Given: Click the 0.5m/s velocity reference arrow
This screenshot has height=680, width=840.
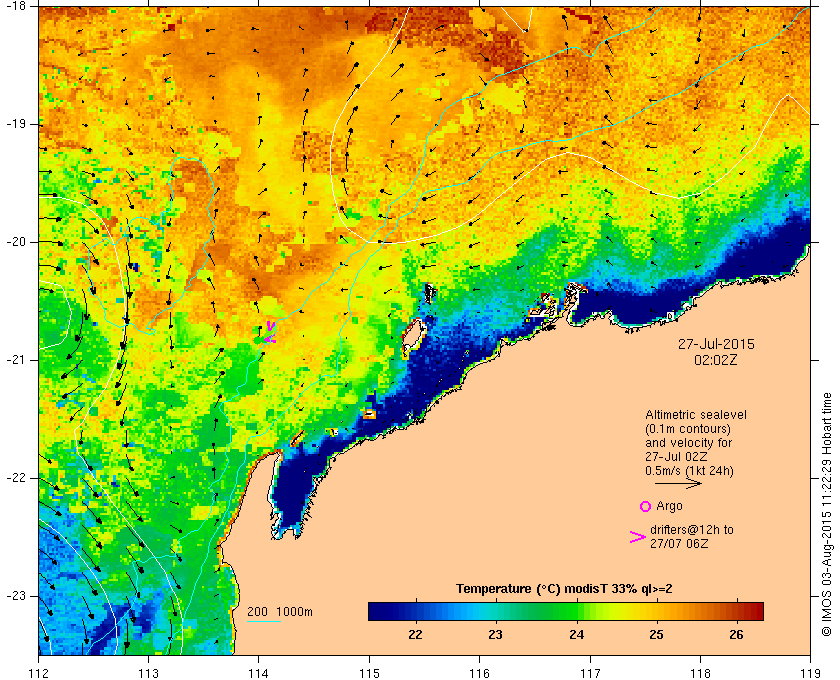Looking at the screenshot, I should pyautogui.click(x=678, y=483).
